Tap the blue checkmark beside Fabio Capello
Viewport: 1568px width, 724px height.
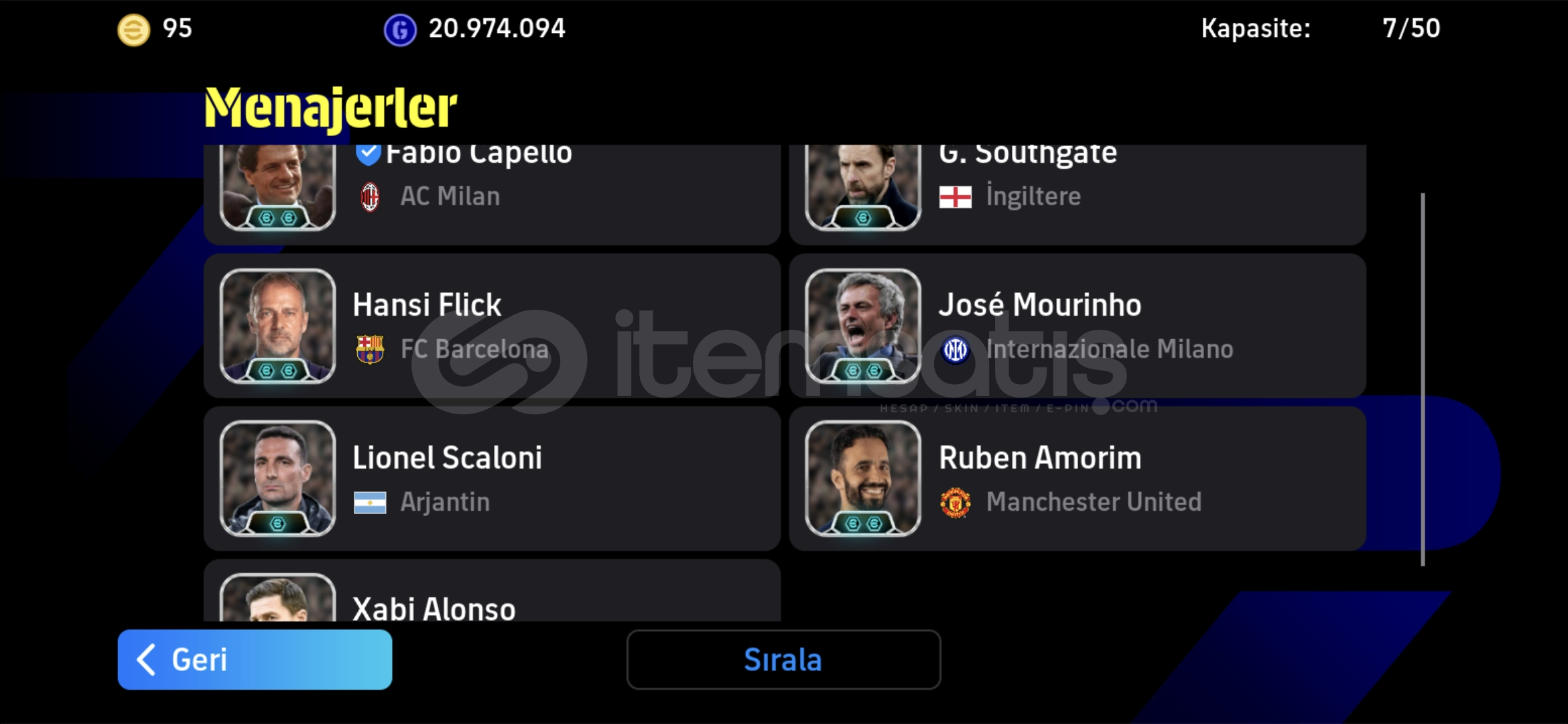pyautogui.click(x=368, y=154)
